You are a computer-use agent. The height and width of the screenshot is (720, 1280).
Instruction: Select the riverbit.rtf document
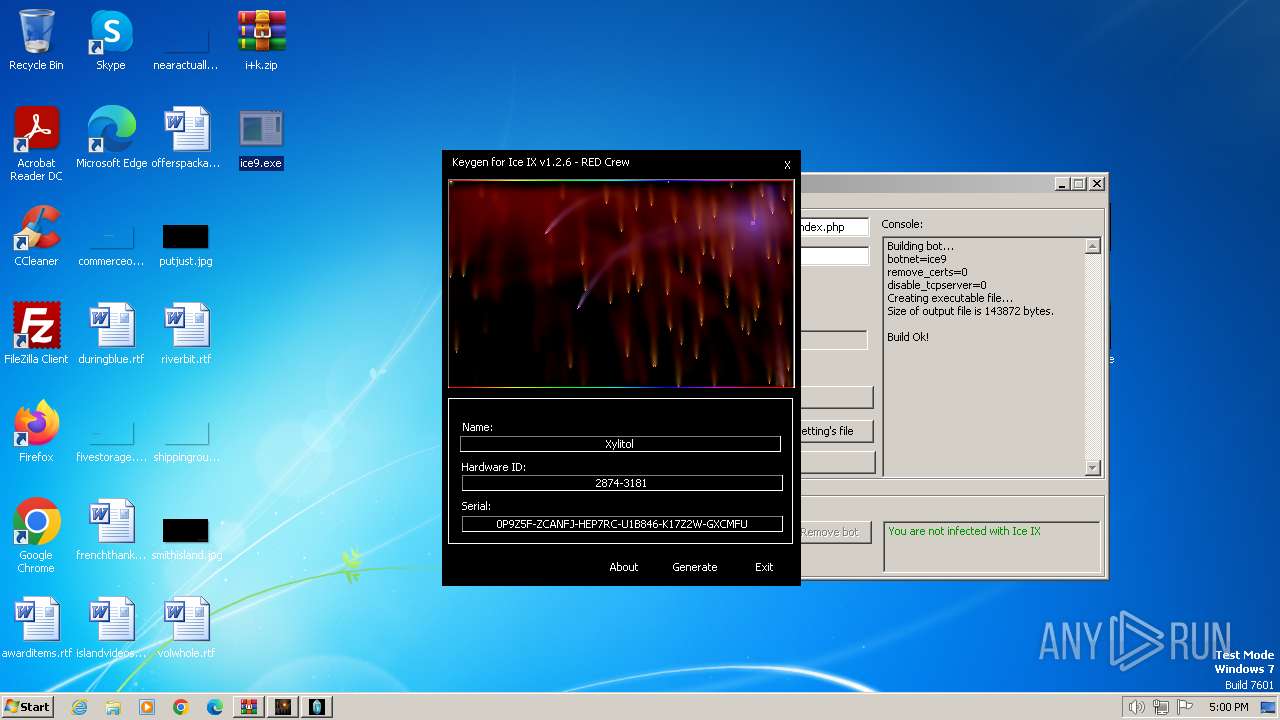186,333
